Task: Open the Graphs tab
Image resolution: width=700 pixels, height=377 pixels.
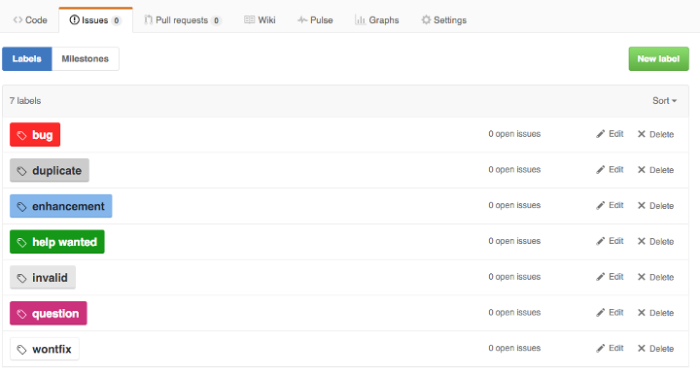Action: click(x=377, y=20)
